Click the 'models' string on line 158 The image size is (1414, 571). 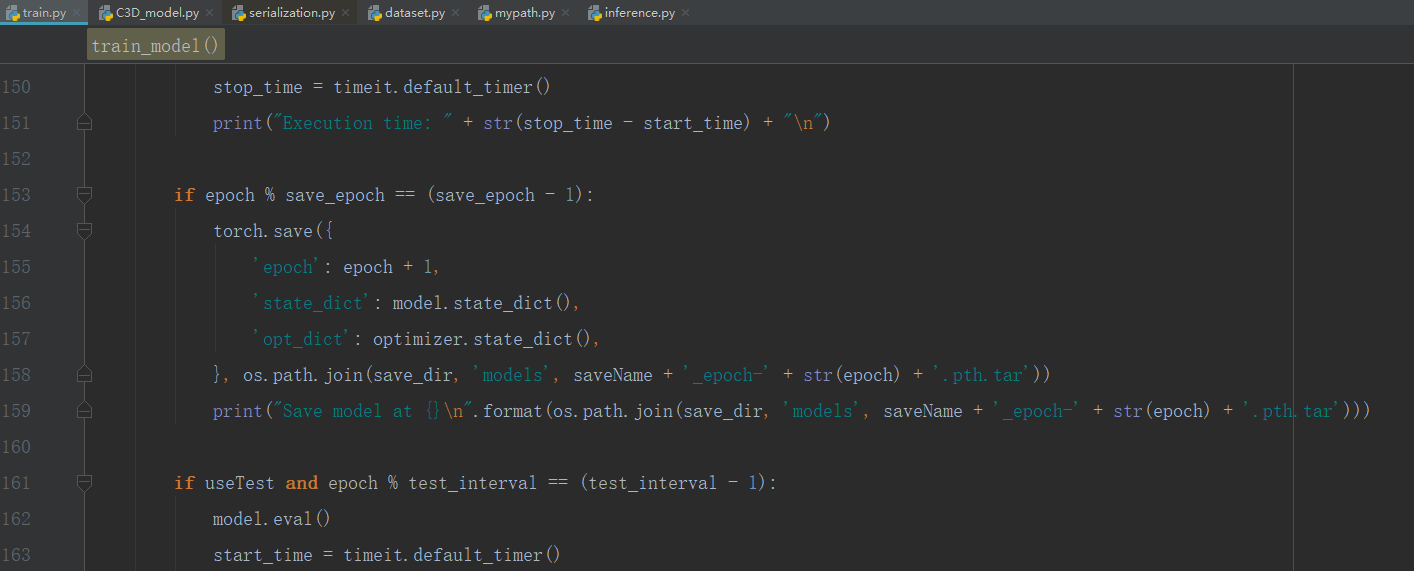(x=518, y=375)
